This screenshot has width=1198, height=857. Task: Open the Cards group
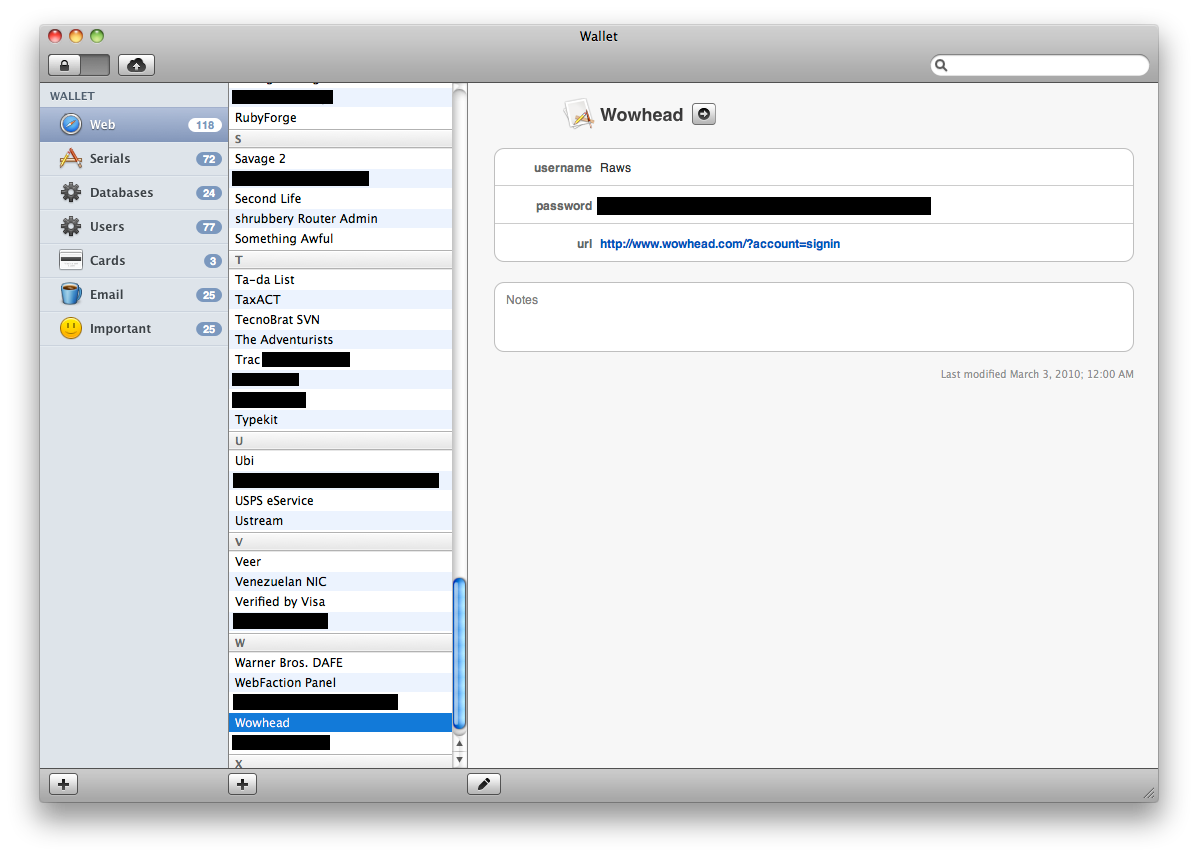click(134, 260)
